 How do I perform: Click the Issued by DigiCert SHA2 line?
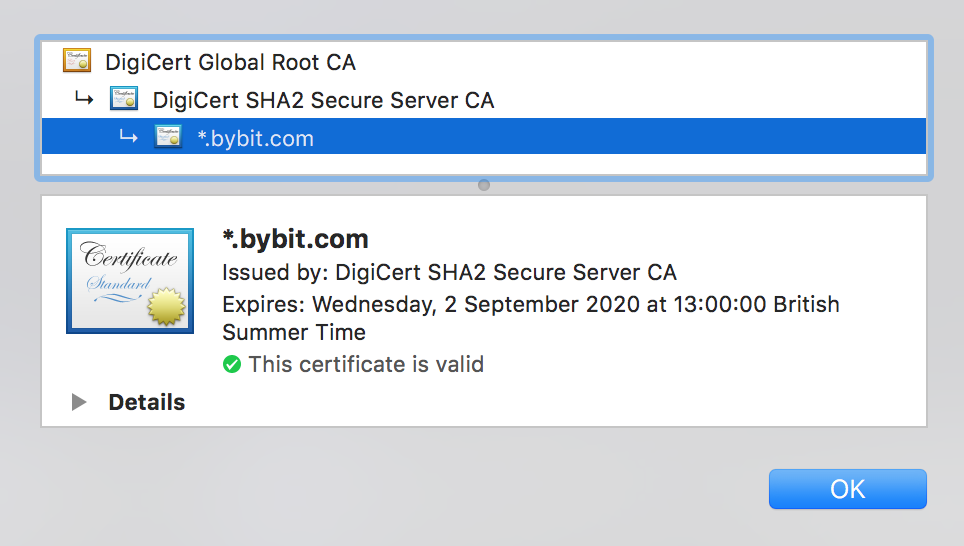pos(449,272)
